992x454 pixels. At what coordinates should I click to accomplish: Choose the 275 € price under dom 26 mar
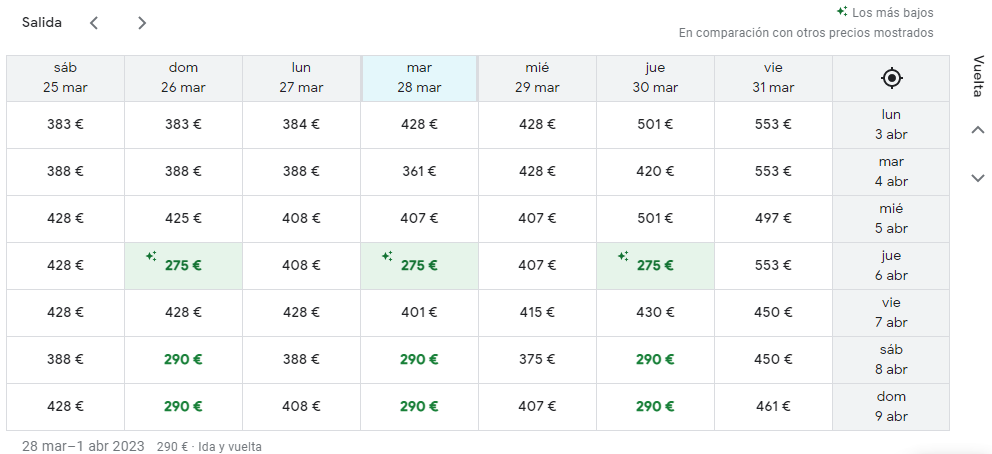point(183,266)
